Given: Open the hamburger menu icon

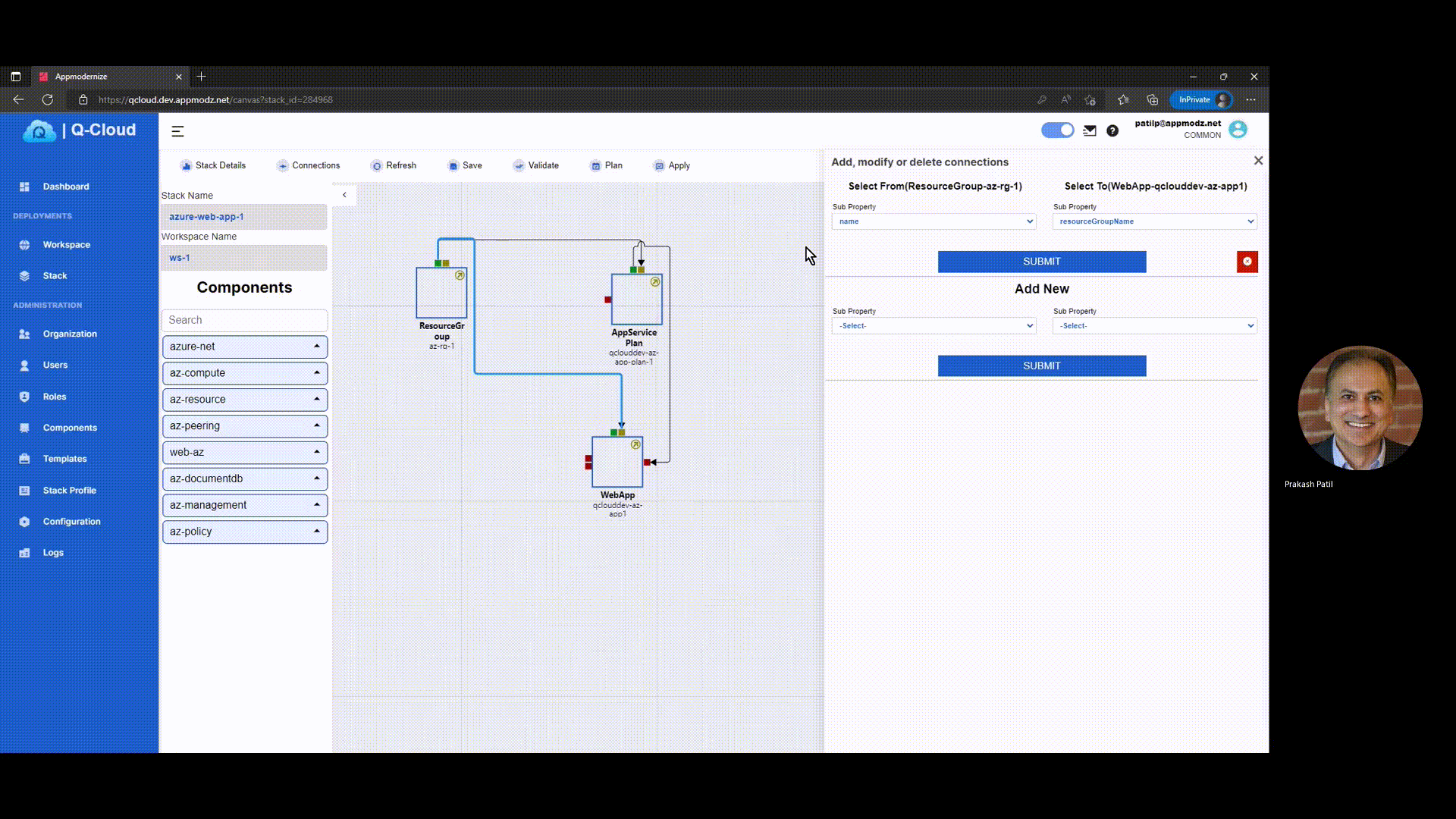Looking at the screenshot, I should (177, 131).
